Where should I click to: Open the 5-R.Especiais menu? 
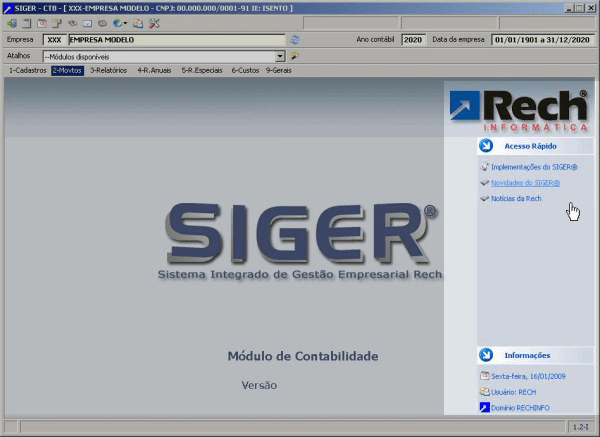coord(202,70)
